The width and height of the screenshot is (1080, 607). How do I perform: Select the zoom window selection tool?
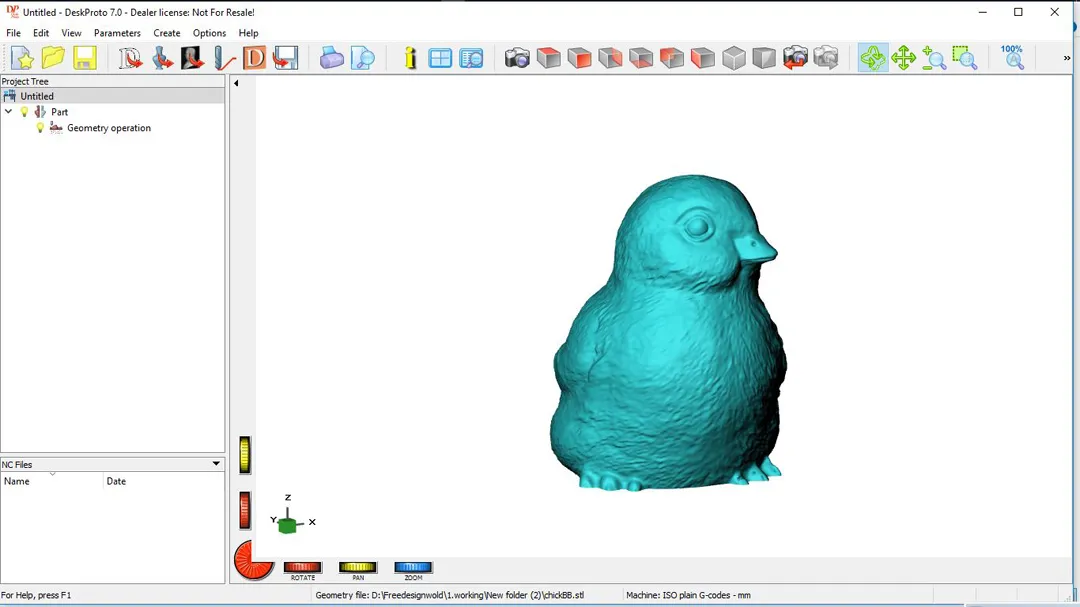pyautogui.click(x=964, y=58)
